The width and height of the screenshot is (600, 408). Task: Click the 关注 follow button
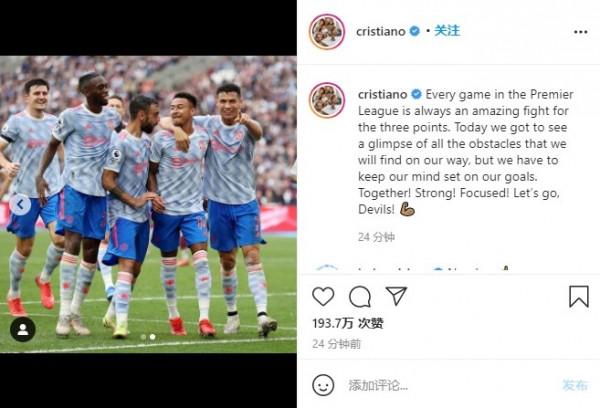pyautogui.click(x=447, y=31)
